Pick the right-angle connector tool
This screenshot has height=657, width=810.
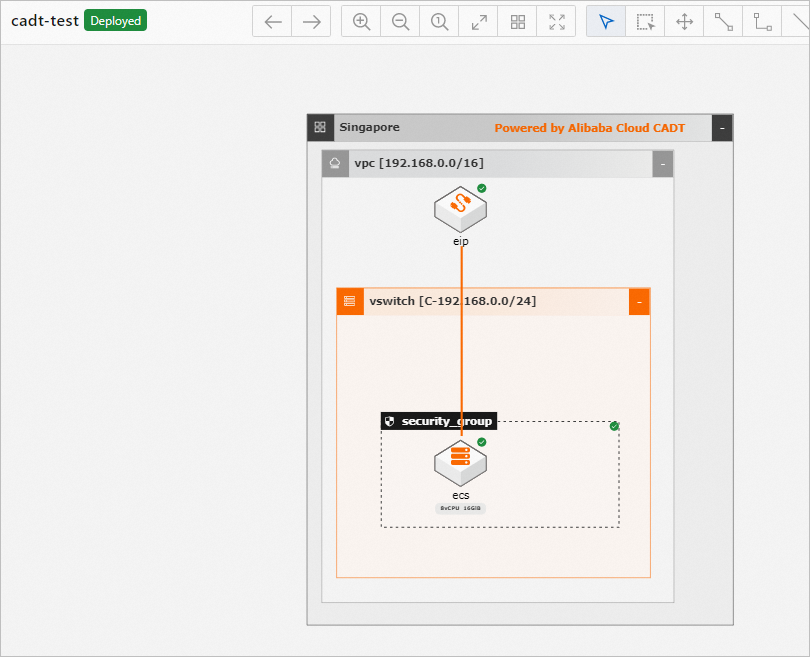click(x=762, y=22)
